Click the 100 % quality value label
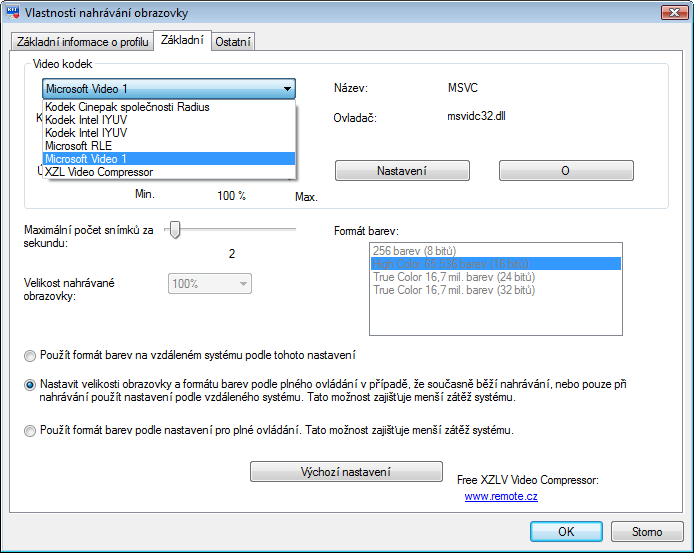The height and width of the screenshot is (553, 694). click(231, 196)
